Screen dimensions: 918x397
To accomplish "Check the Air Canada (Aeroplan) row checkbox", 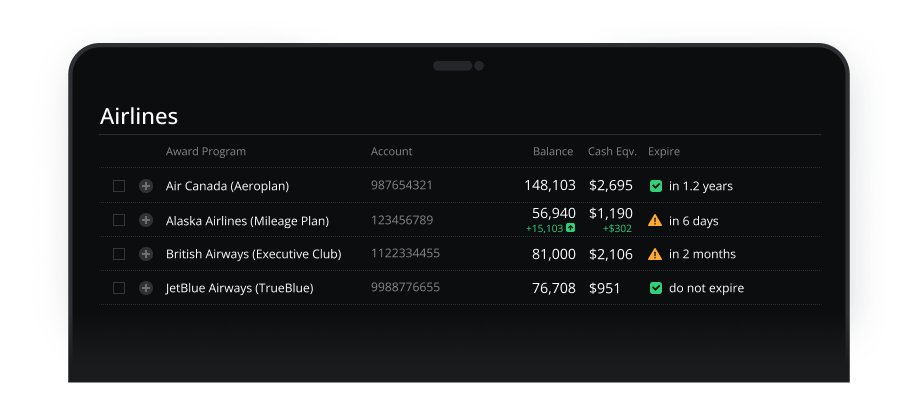I will (119, 186).
